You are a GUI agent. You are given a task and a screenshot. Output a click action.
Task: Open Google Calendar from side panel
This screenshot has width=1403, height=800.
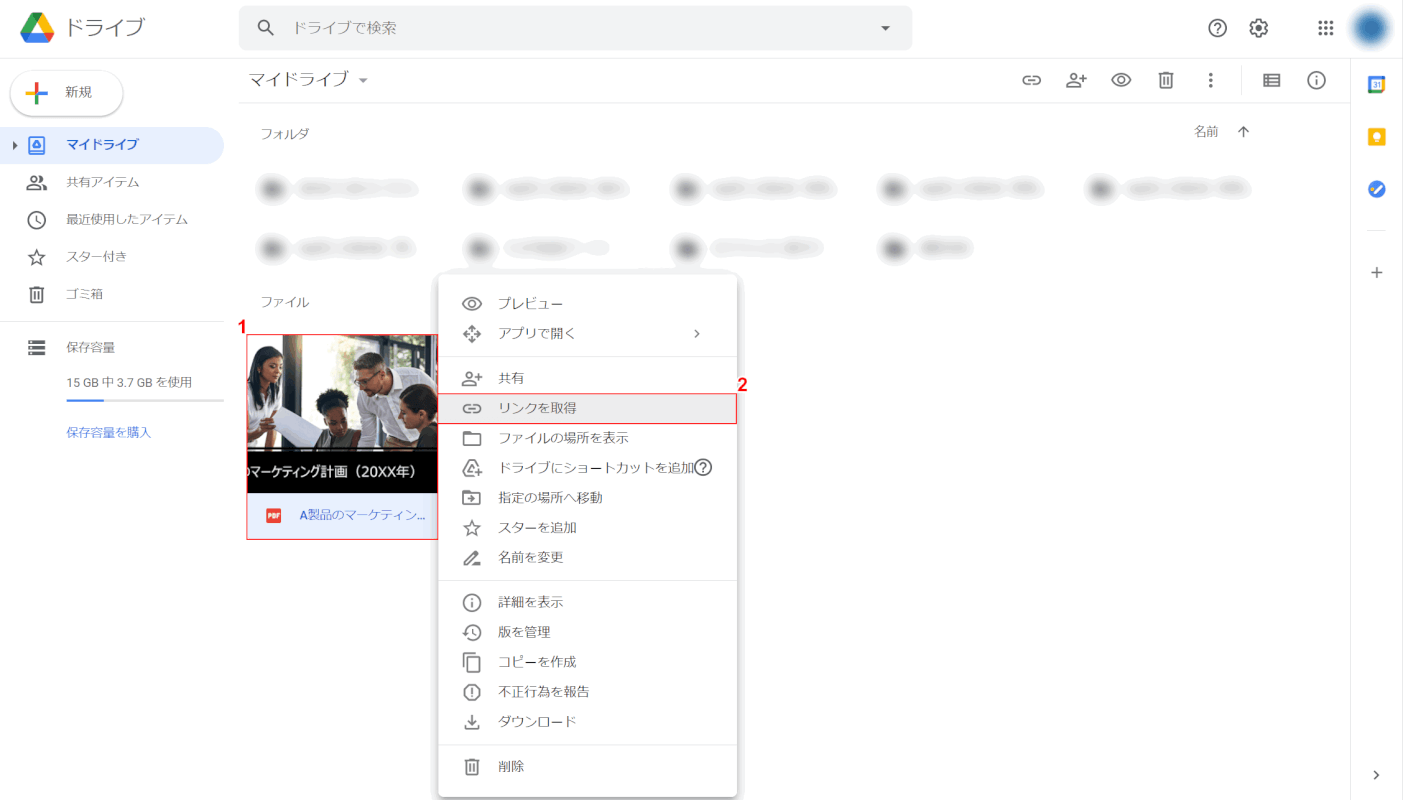(x=1376, y=85)
